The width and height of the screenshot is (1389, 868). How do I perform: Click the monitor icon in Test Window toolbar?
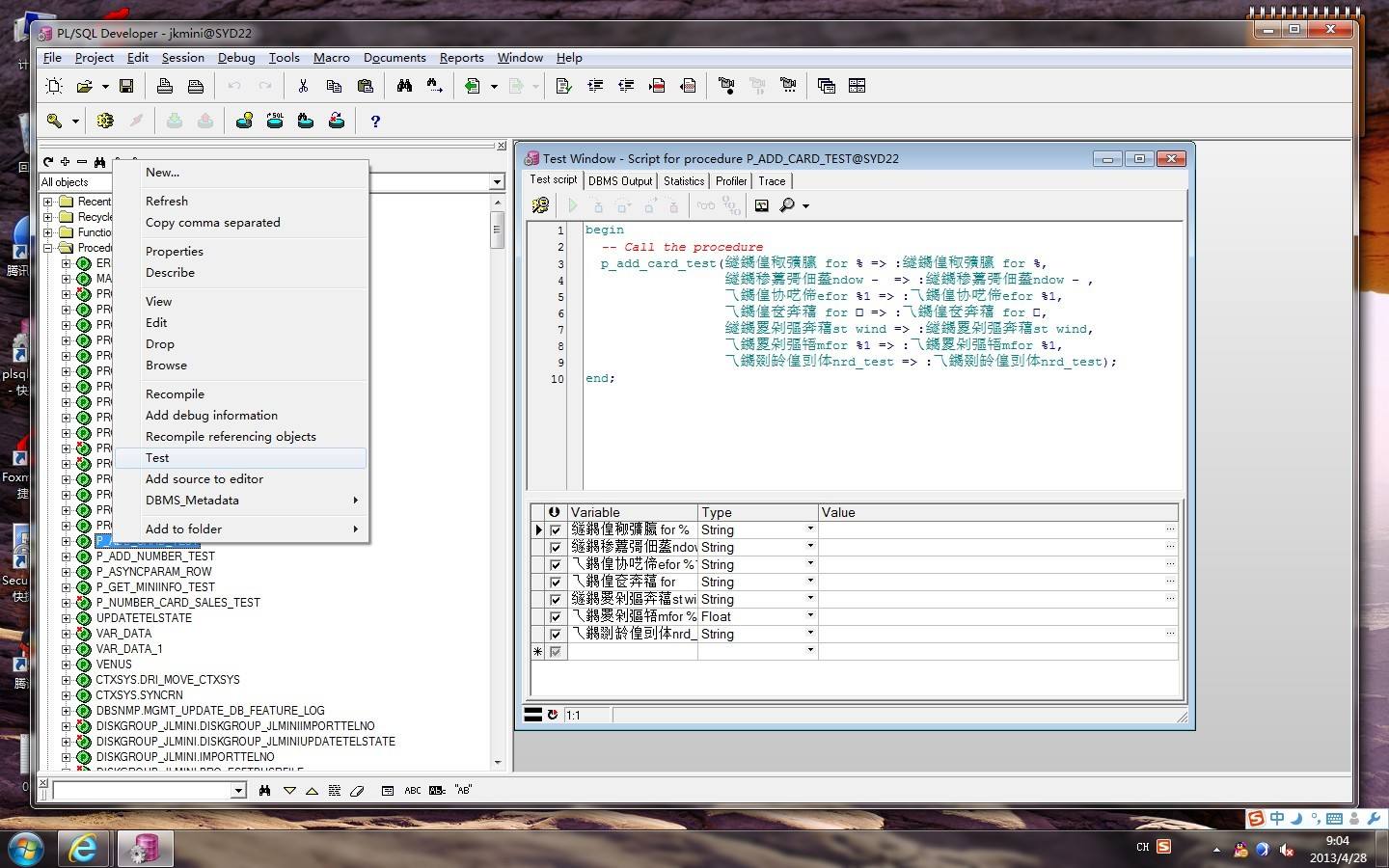pos(761,205)
